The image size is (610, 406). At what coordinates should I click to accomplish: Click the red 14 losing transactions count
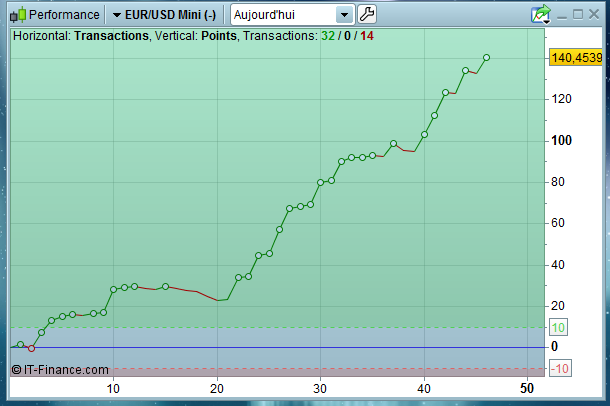[367, 36]
